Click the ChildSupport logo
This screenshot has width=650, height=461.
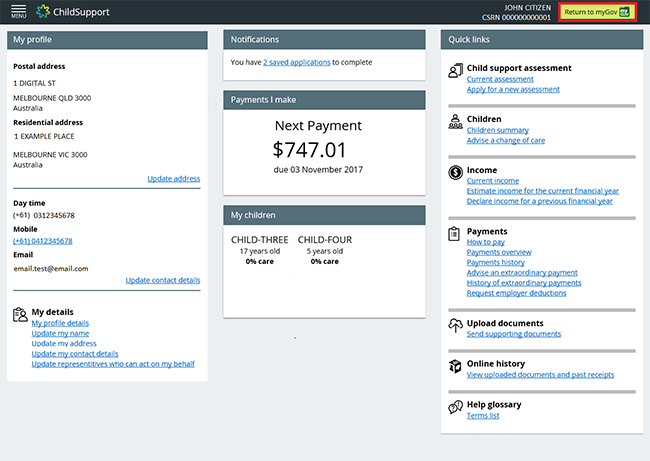pyautogui.click(x=73, y=12)
